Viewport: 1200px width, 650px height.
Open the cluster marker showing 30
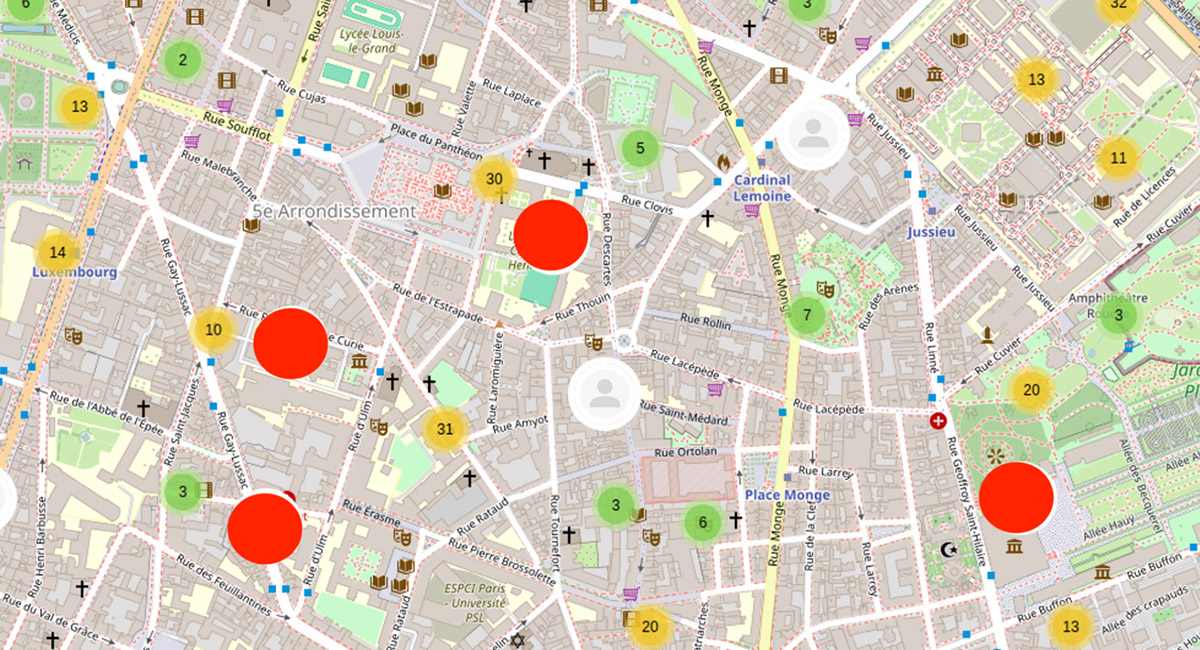494,180
